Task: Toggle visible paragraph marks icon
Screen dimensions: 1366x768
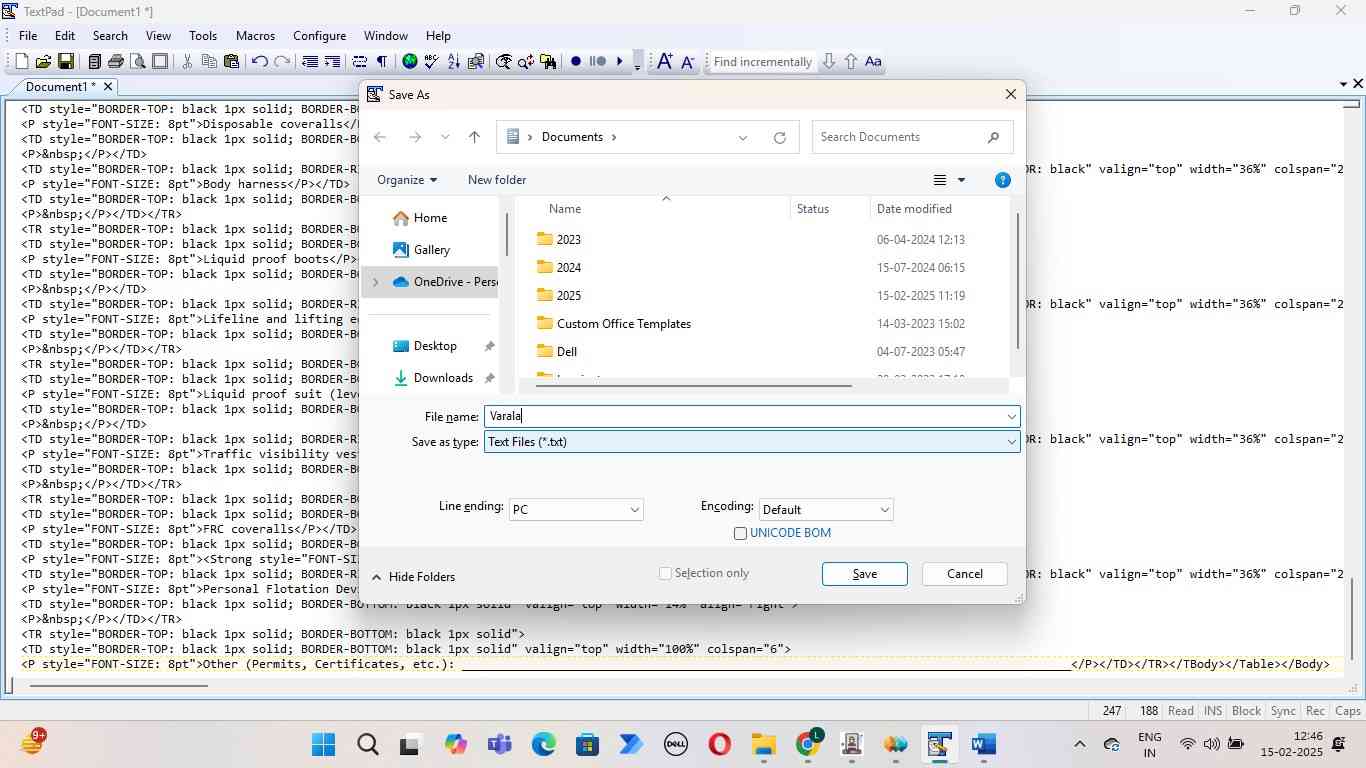Action: coord(382,62)
